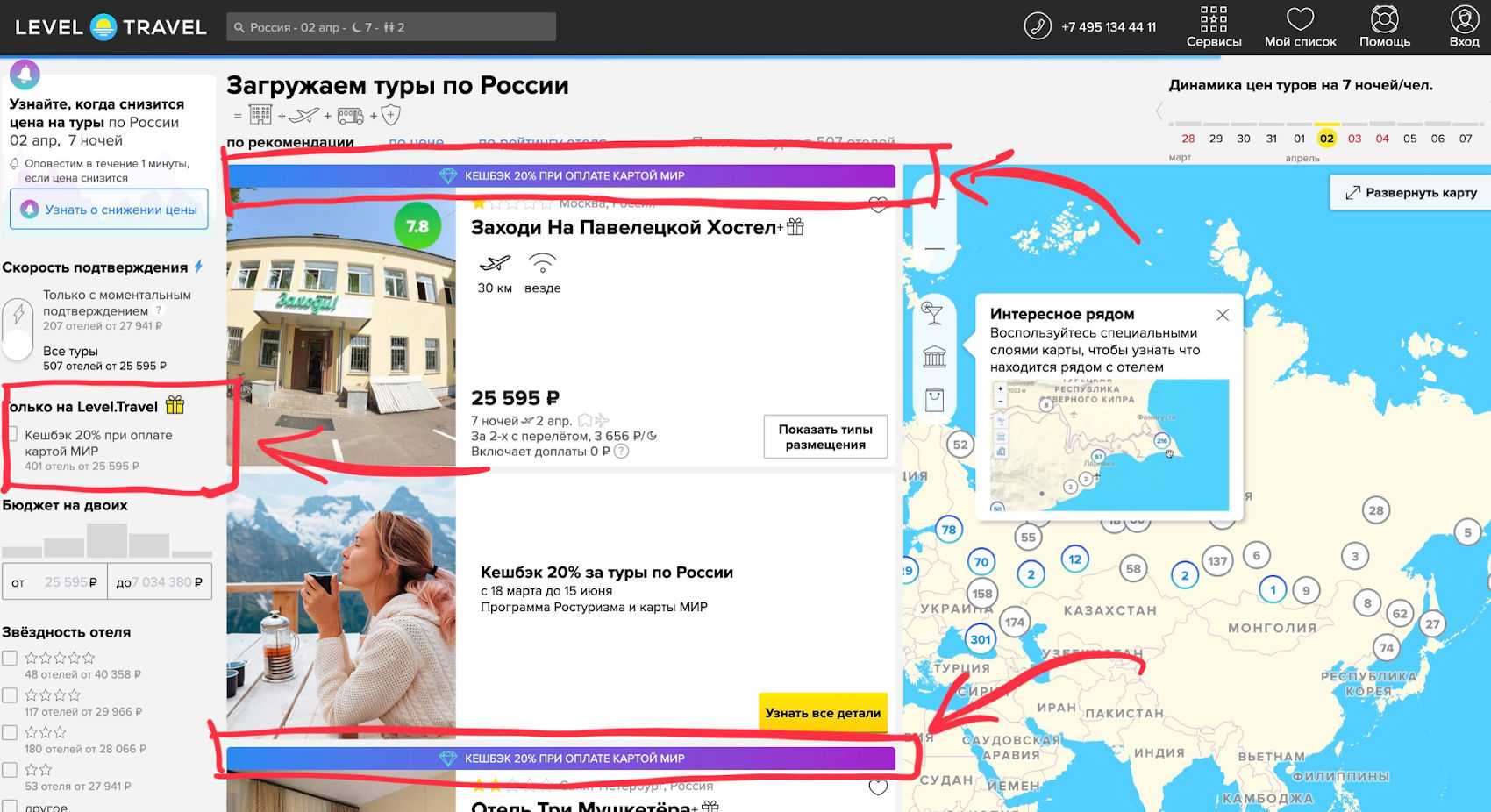Open the Сервисы grid menu
The width and height of the screenshot is (1491, 812).
tap(1213, 19)
